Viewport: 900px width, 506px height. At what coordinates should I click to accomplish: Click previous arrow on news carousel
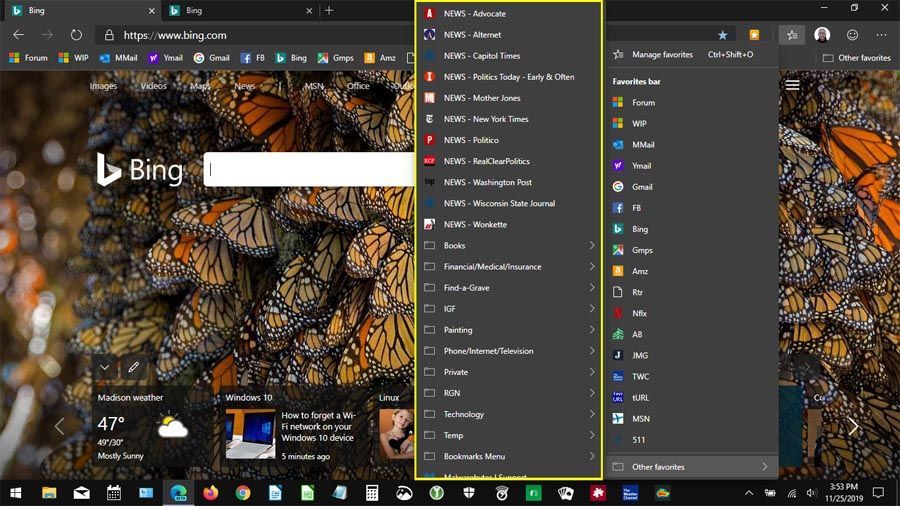pyautogui.click(x=60, y=426)
